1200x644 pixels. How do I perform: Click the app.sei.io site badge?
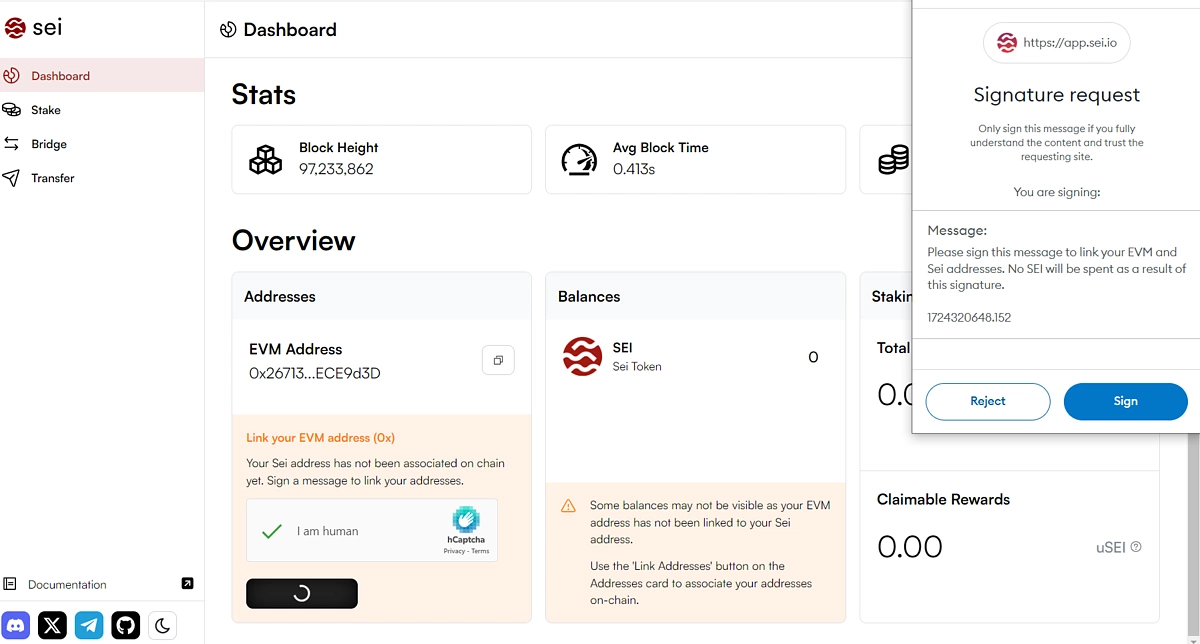coord(1057,43)
